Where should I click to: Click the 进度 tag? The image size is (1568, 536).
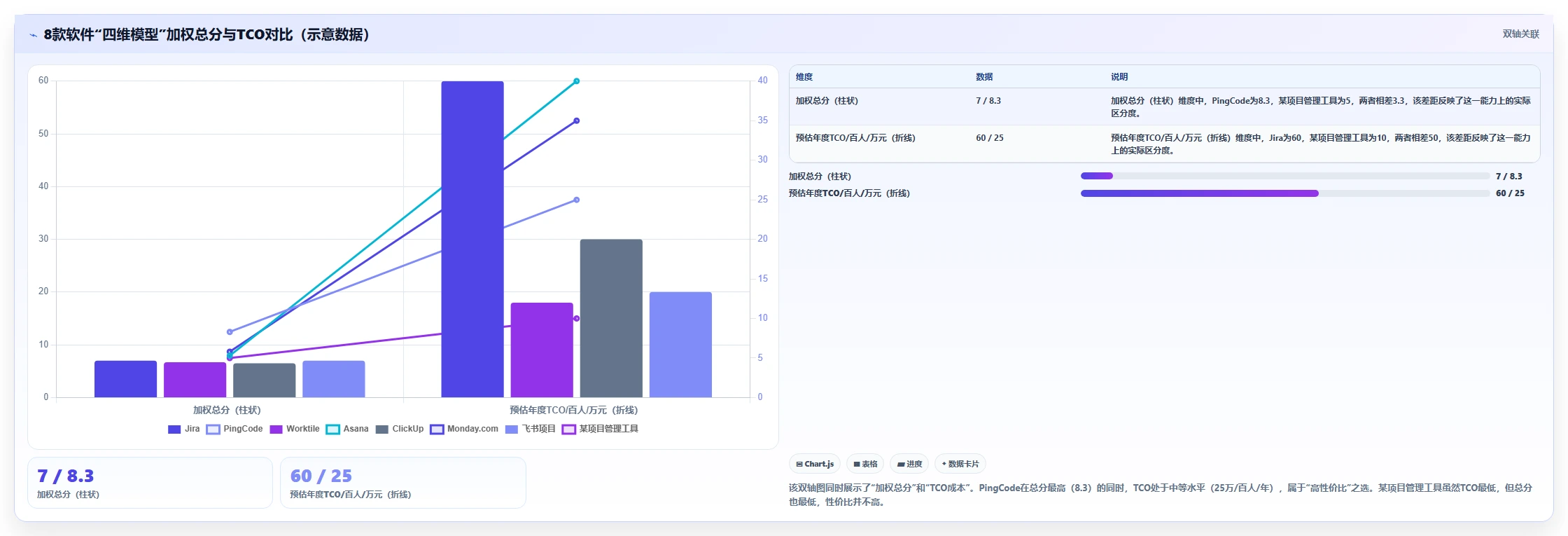[x=909, y=464]
